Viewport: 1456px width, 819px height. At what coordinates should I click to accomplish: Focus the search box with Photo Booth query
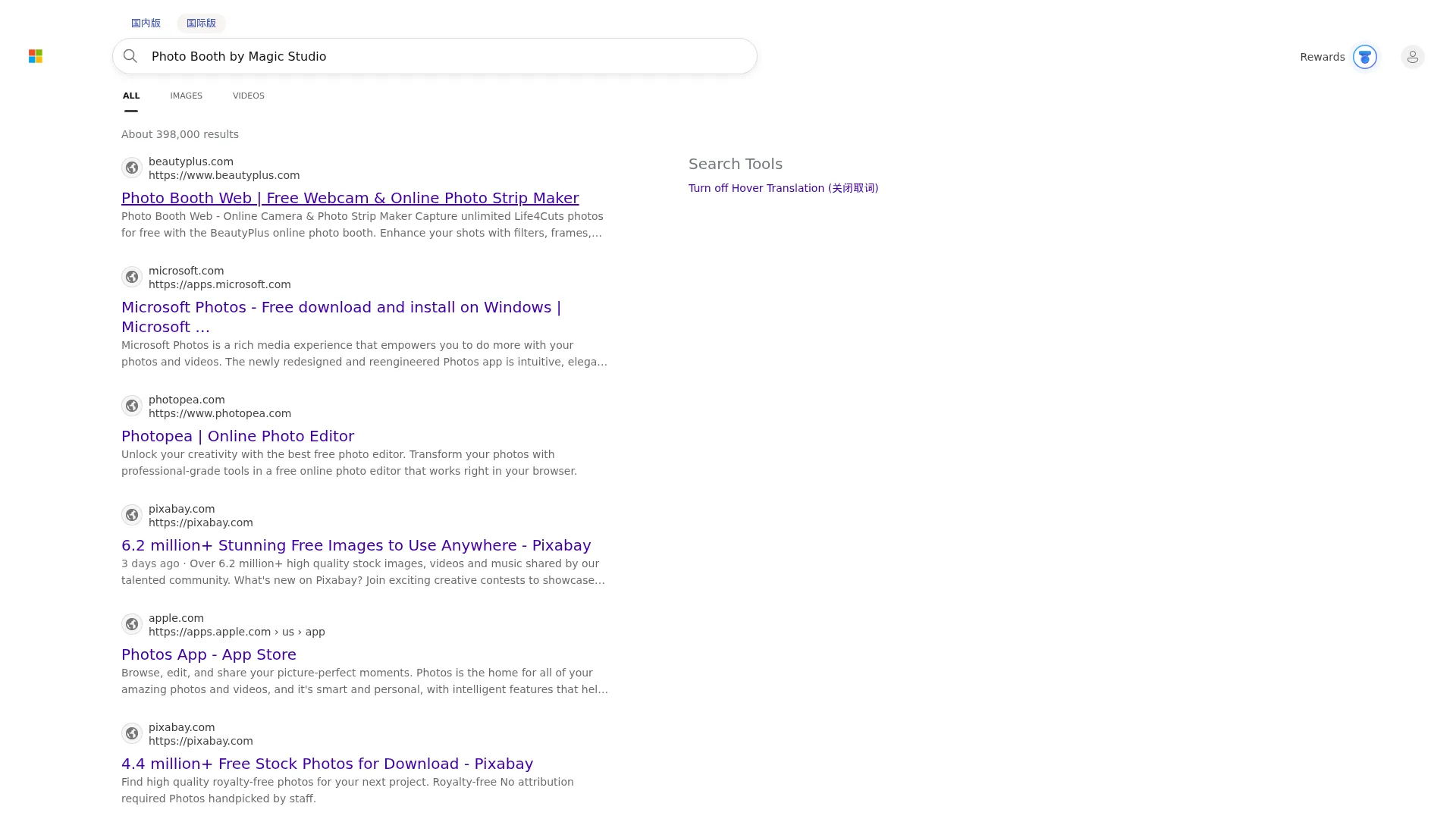click(435, 56)
